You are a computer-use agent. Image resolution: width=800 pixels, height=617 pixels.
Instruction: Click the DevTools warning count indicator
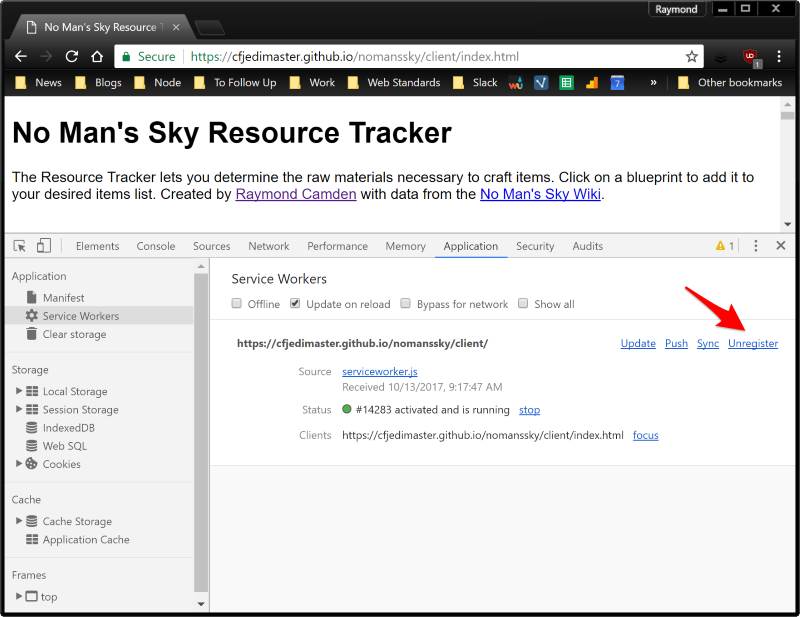[725, 246]
